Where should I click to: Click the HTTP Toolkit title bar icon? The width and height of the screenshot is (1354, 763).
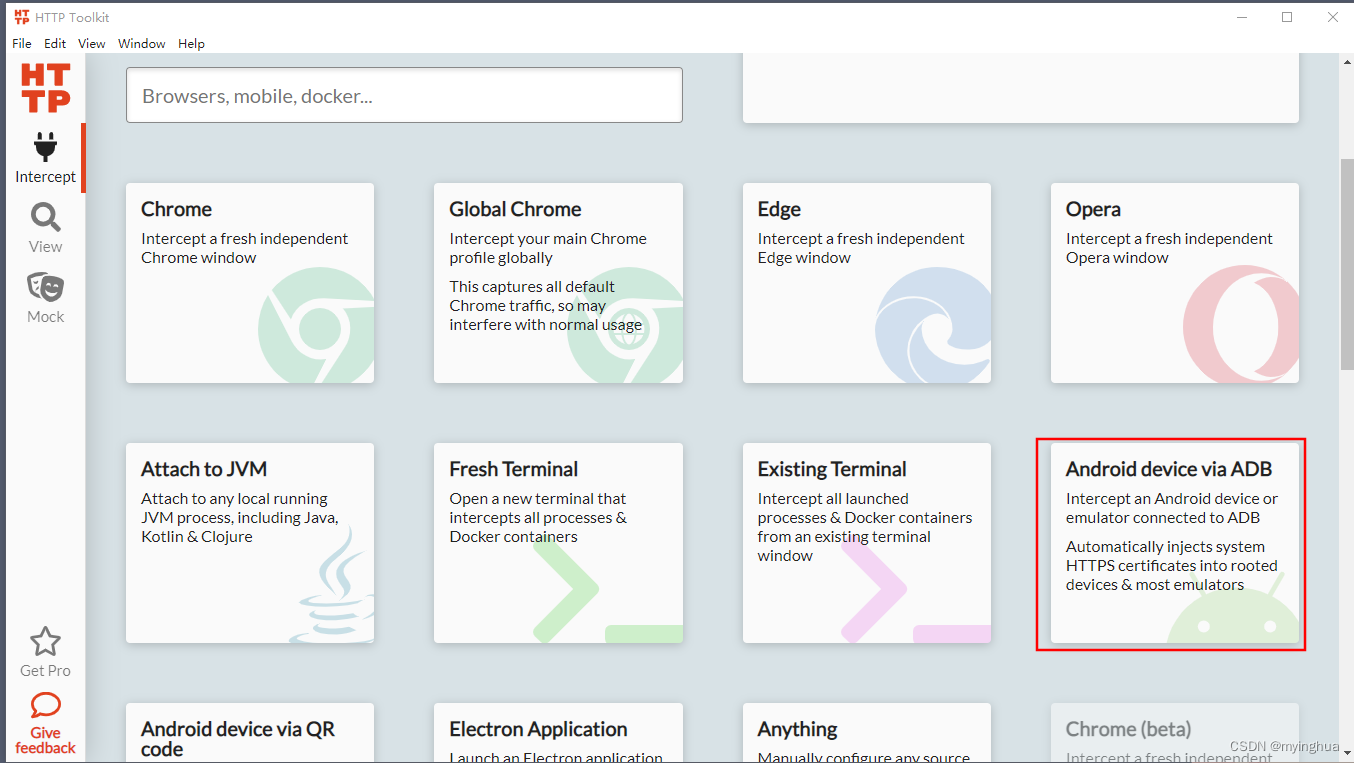coord(22,17)
